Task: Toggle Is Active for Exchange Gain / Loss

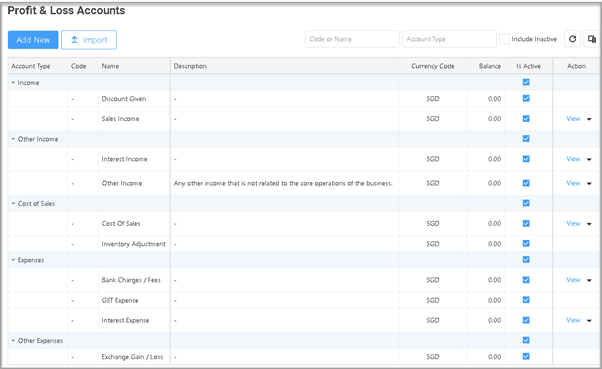Action: click(526, 356)
